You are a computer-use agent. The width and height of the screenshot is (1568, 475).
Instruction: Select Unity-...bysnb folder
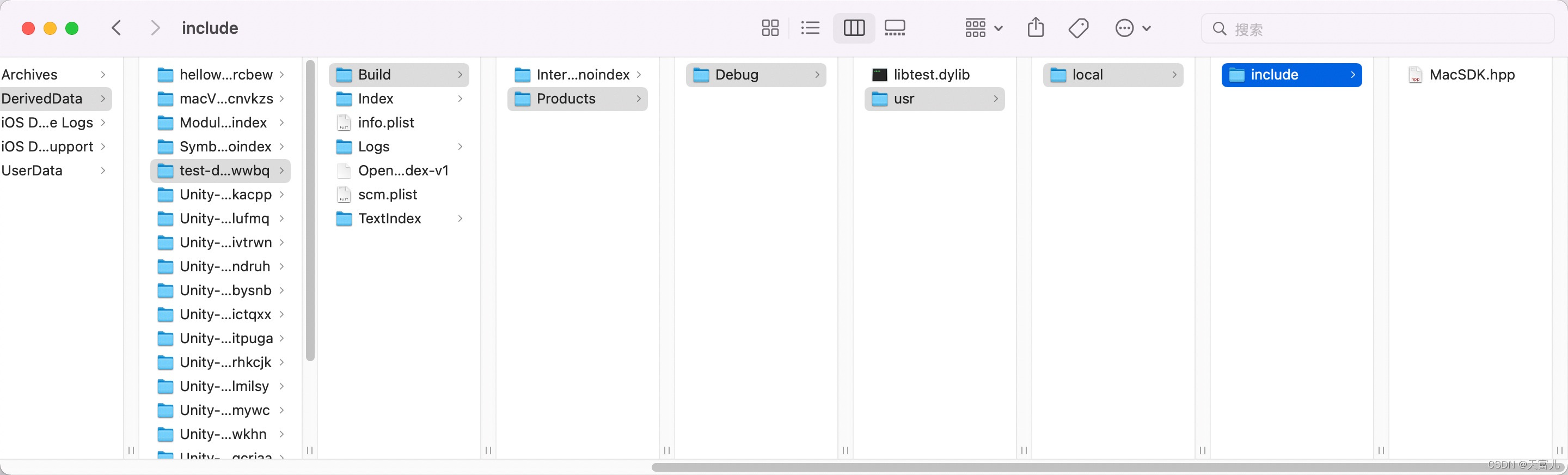[x=220, y=290]
